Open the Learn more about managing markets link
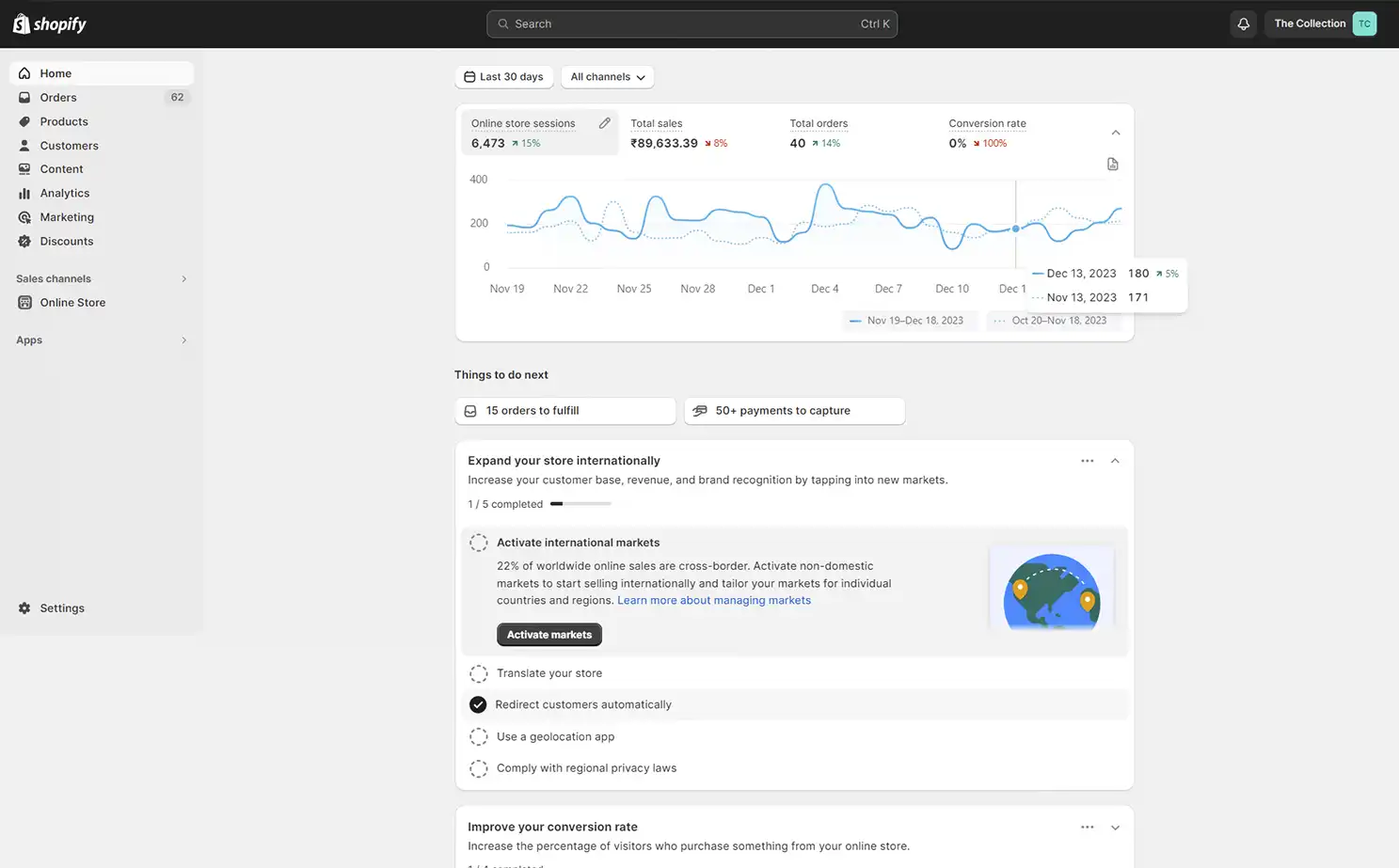Image resolution: width=1399 pixels, height=868 pixels. pos(713,599)
